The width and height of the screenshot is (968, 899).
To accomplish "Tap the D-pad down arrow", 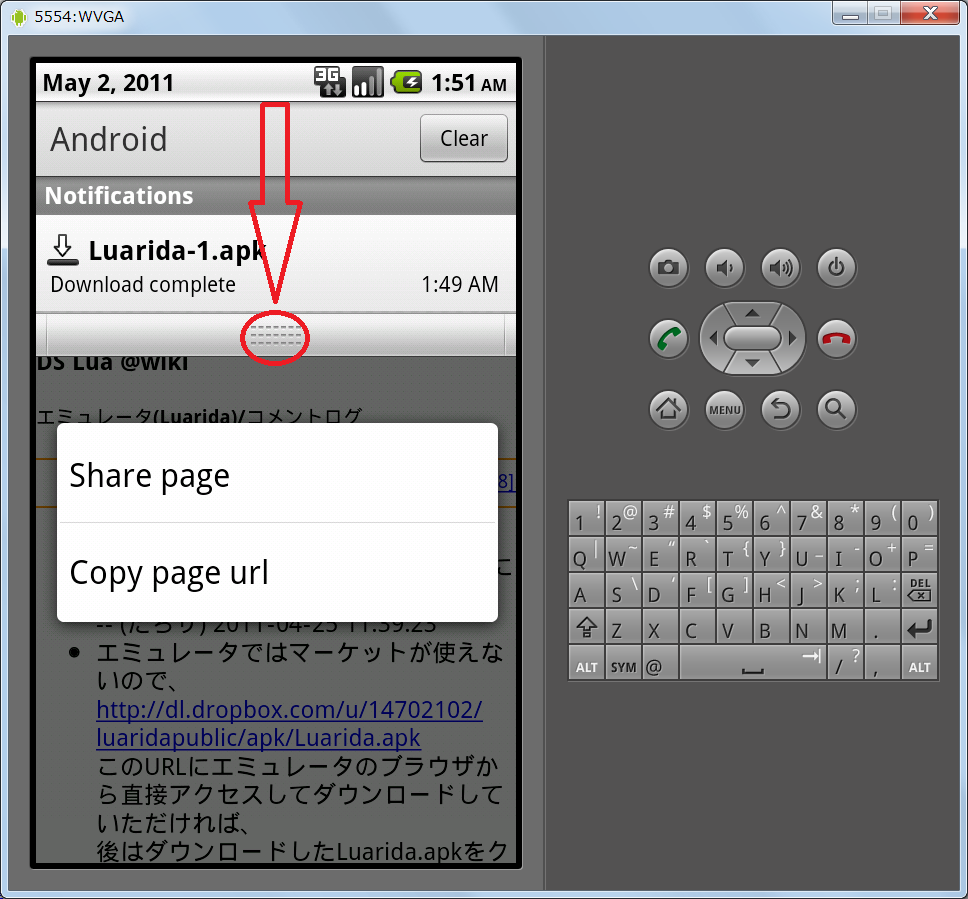I will 752,363.
